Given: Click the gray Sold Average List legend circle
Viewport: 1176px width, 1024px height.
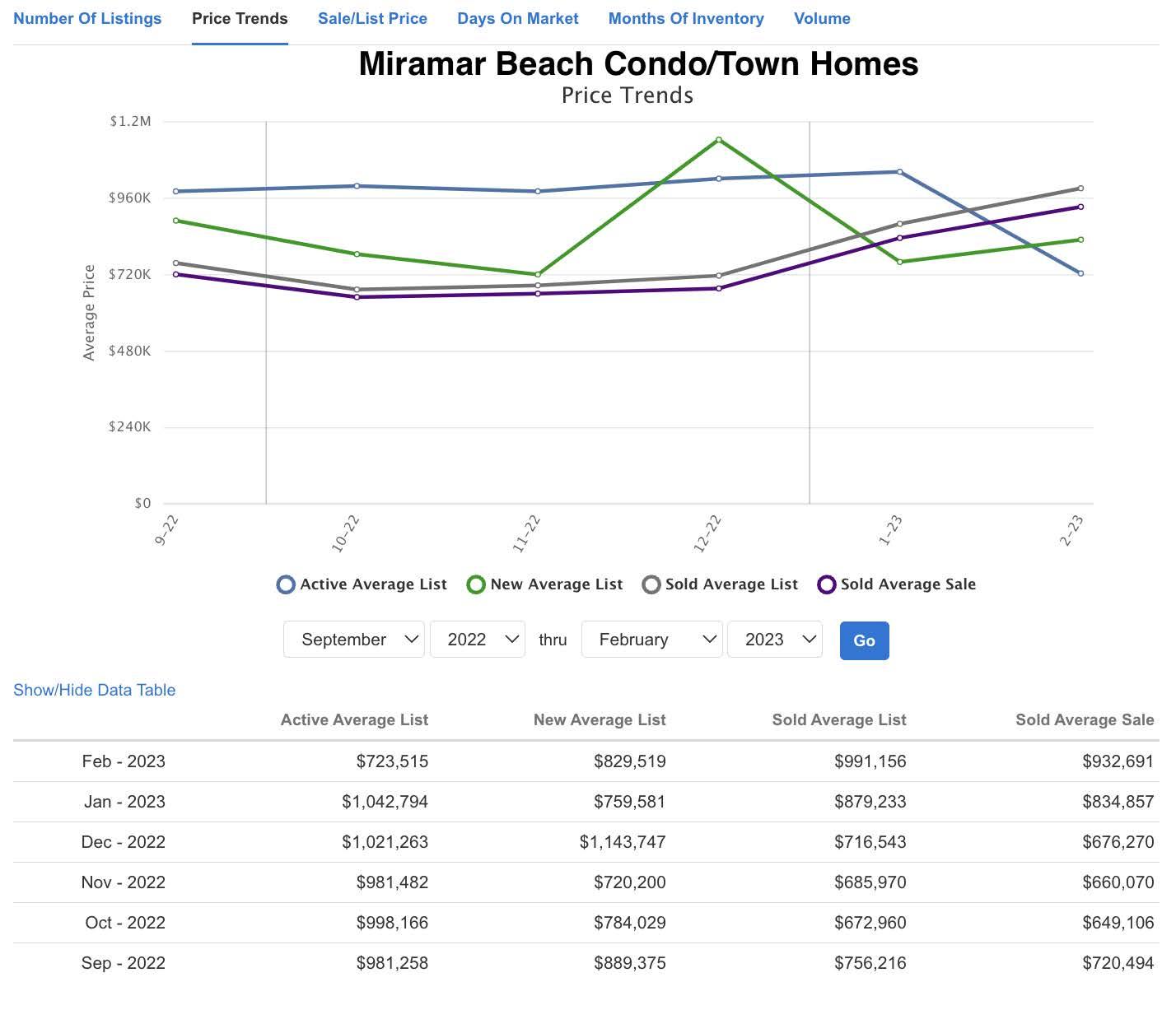Looking at the screenshot, I should pos(651,584).
